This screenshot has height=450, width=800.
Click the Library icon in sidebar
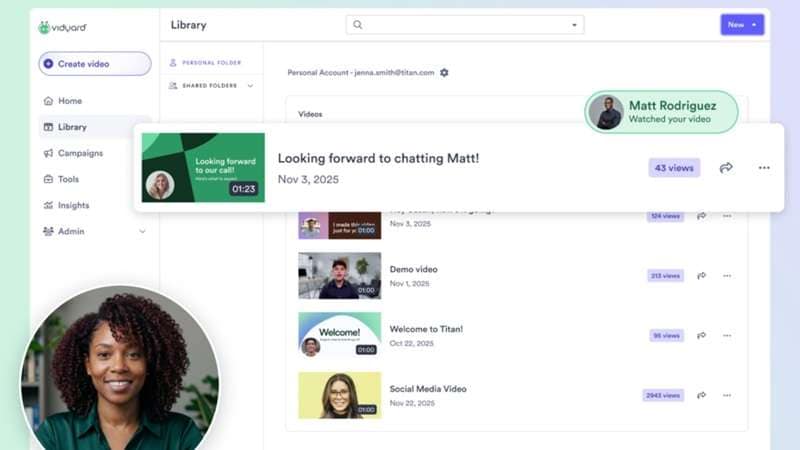48,127
